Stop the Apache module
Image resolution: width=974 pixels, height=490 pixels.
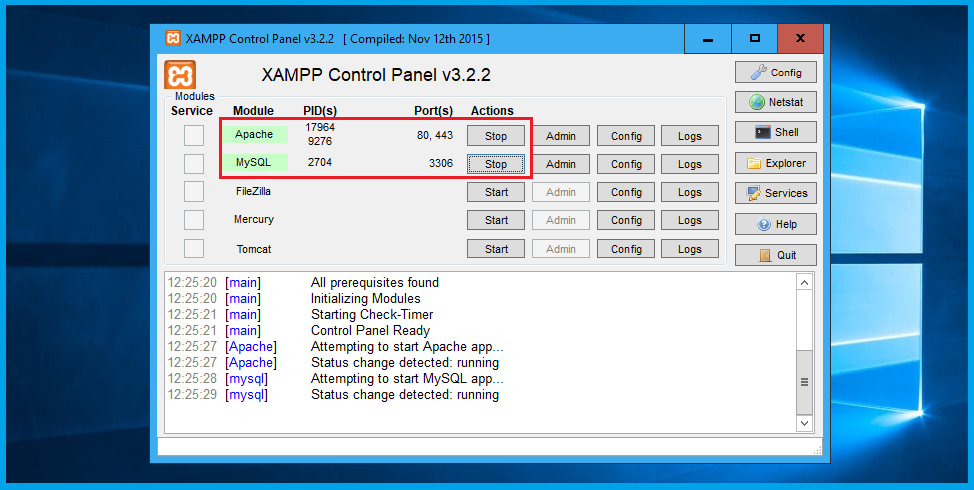tap(496, 136)
